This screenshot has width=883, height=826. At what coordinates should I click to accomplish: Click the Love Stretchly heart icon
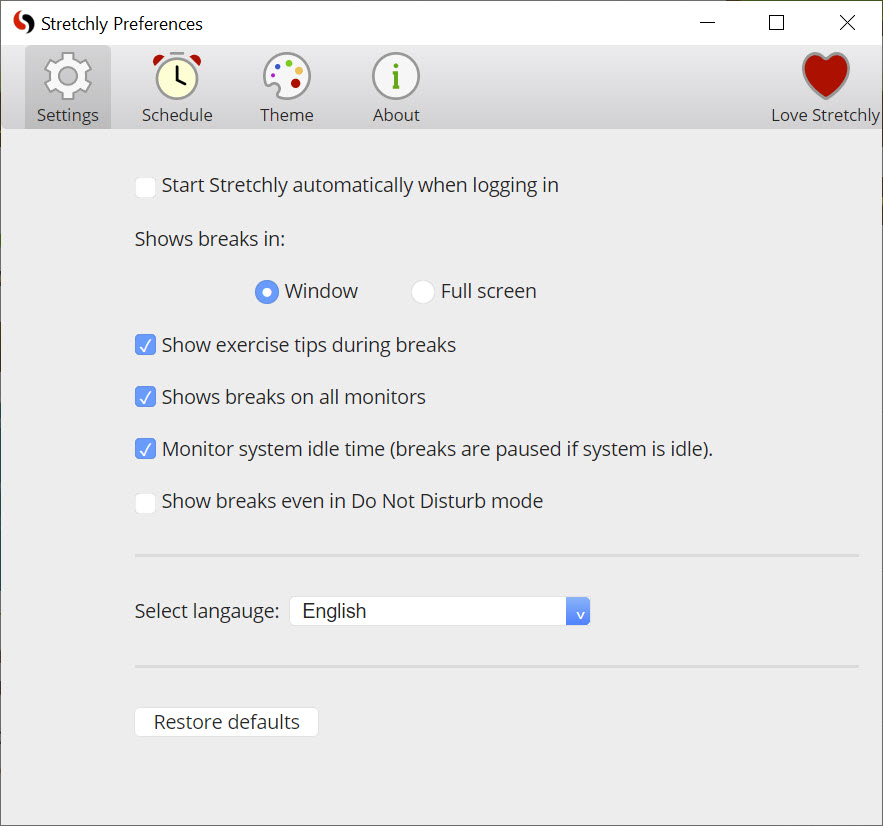click(825, 75)
